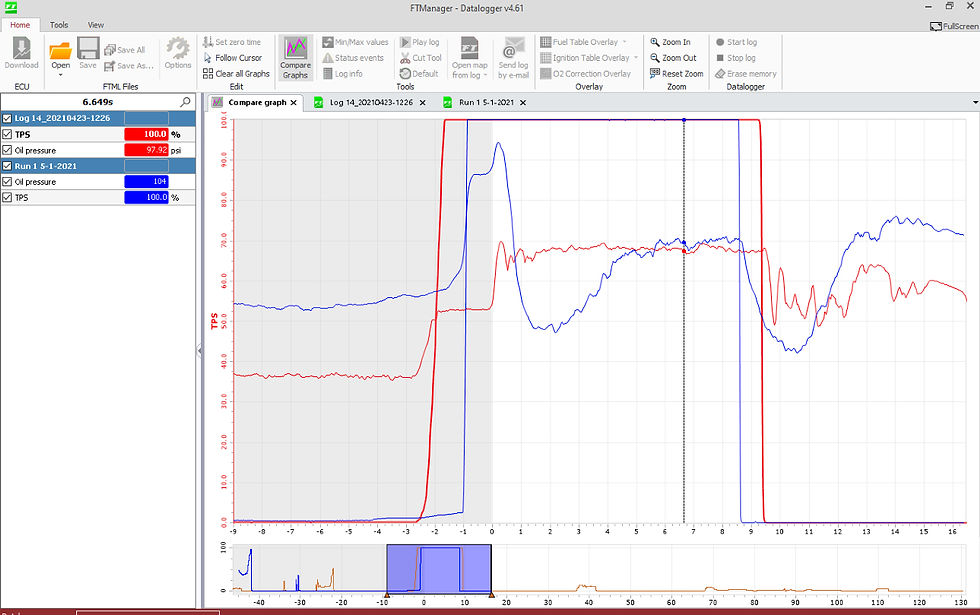Select the Compare graph tab
The image size is (980, 615).
click(257, 102)
